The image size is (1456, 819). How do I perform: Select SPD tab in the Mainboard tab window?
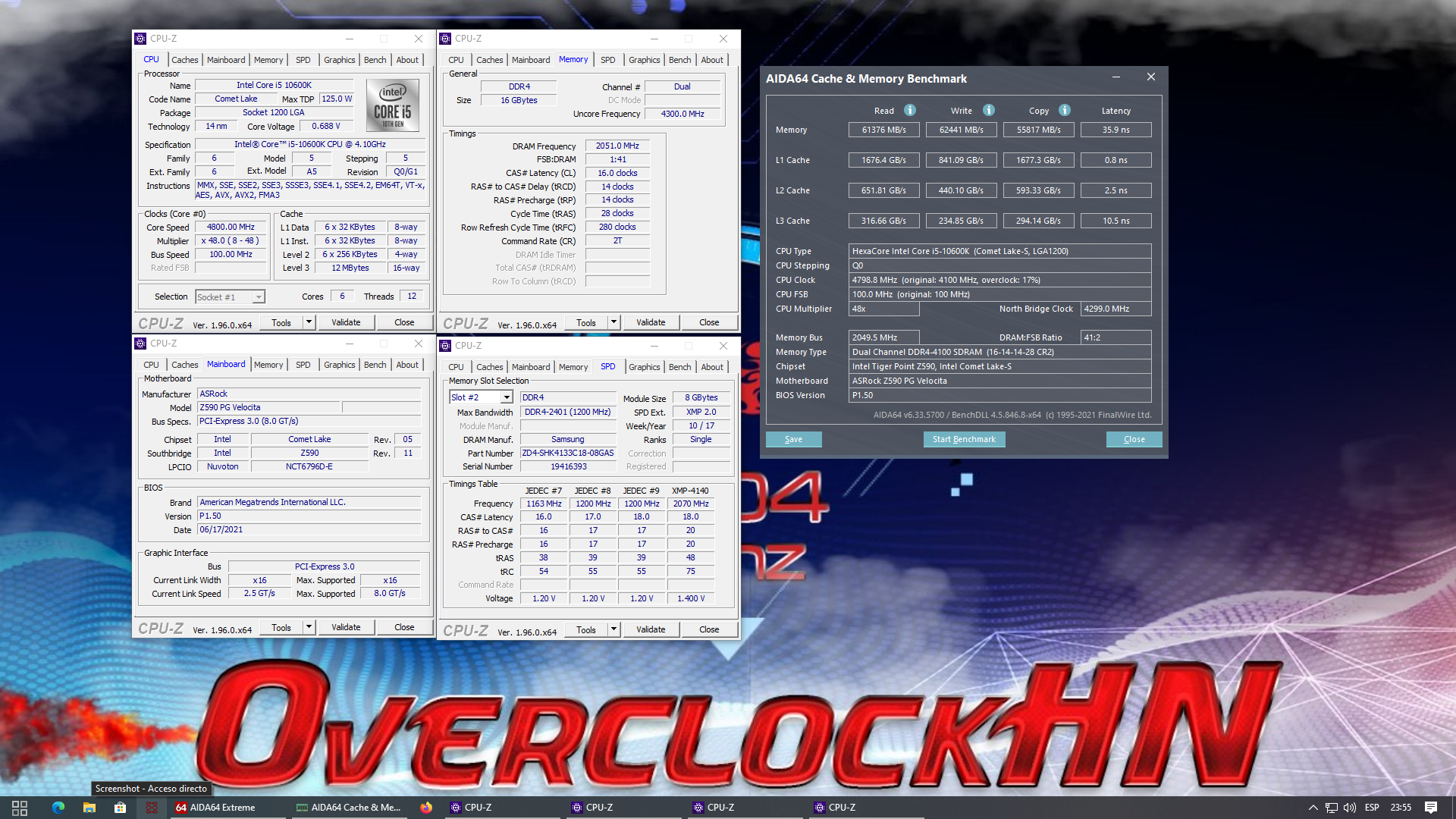point(303,365)
